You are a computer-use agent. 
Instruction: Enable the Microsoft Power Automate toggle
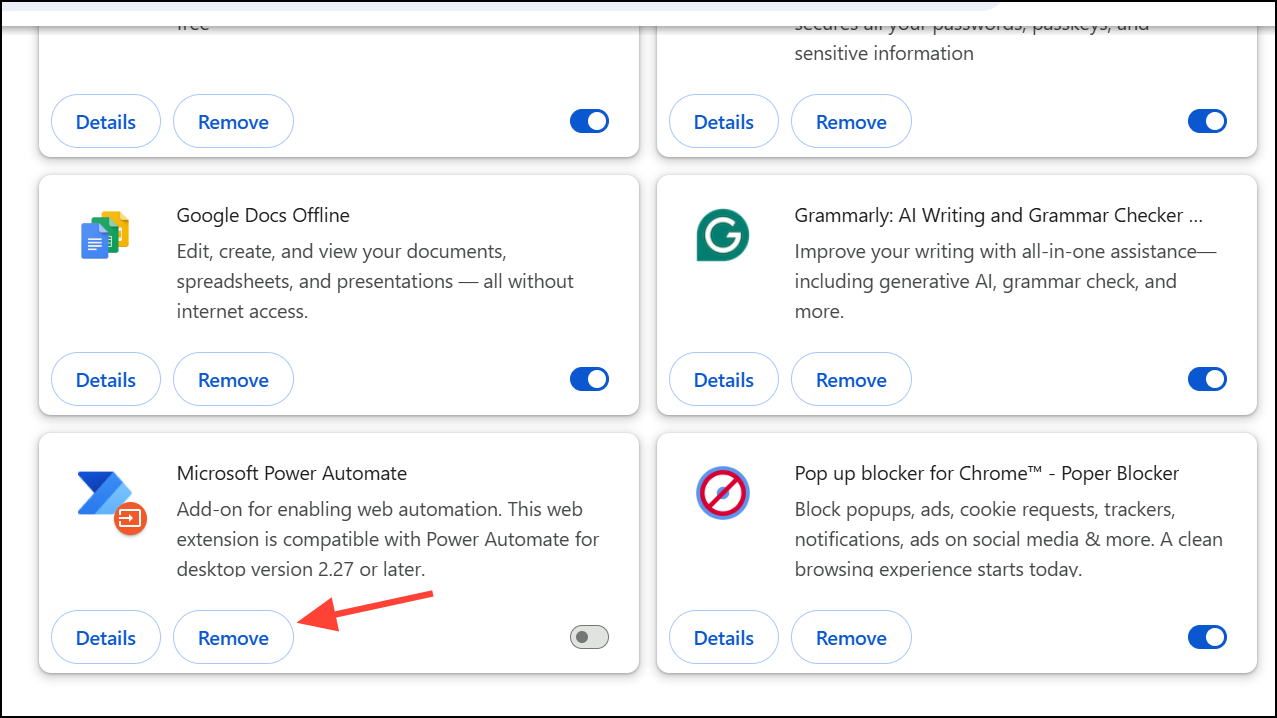pos(589,637)
